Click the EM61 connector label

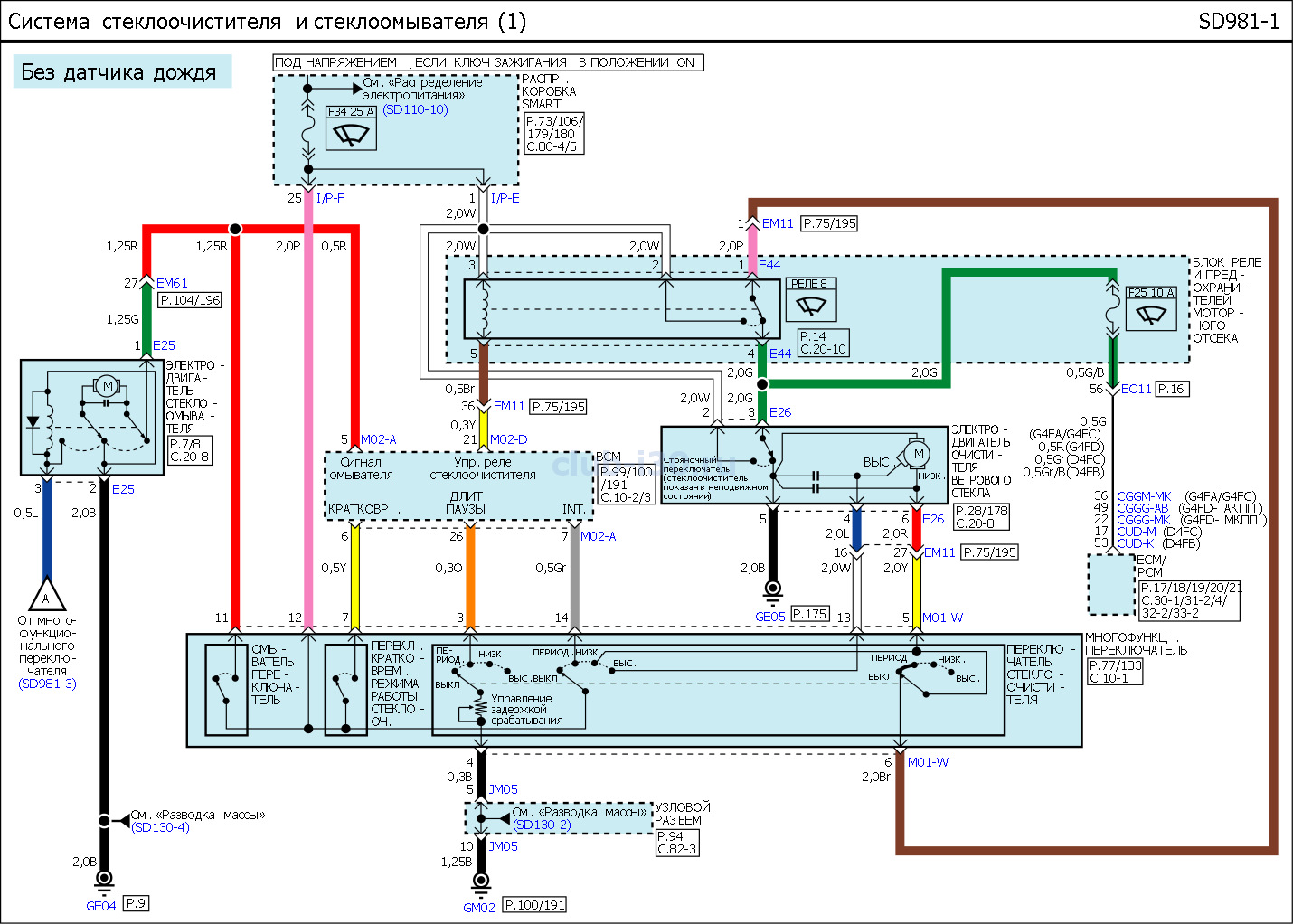(x=172, y=283)
